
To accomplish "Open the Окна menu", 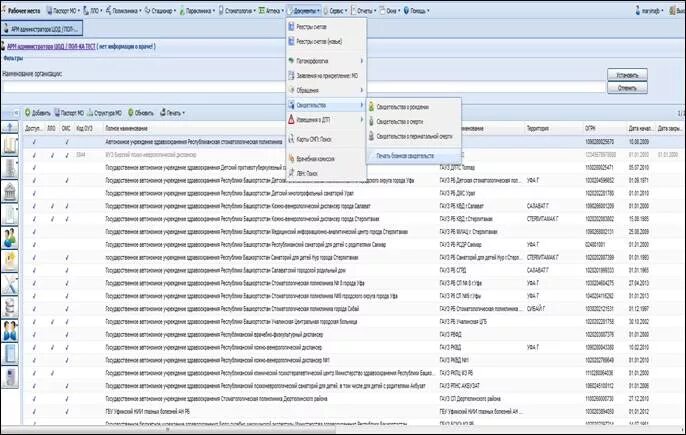I will tap(389, 11).
